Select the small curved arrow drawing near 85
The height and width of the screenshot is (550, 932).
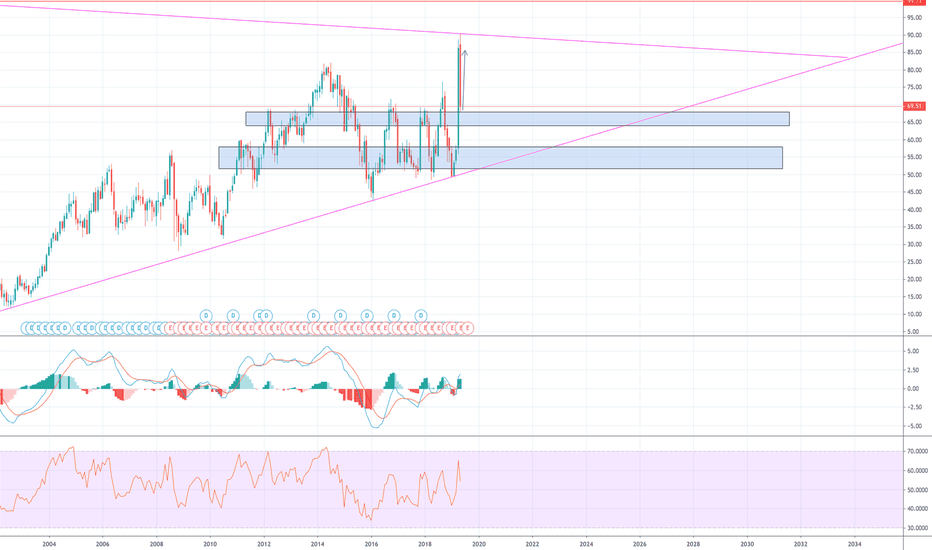(464, 80)
